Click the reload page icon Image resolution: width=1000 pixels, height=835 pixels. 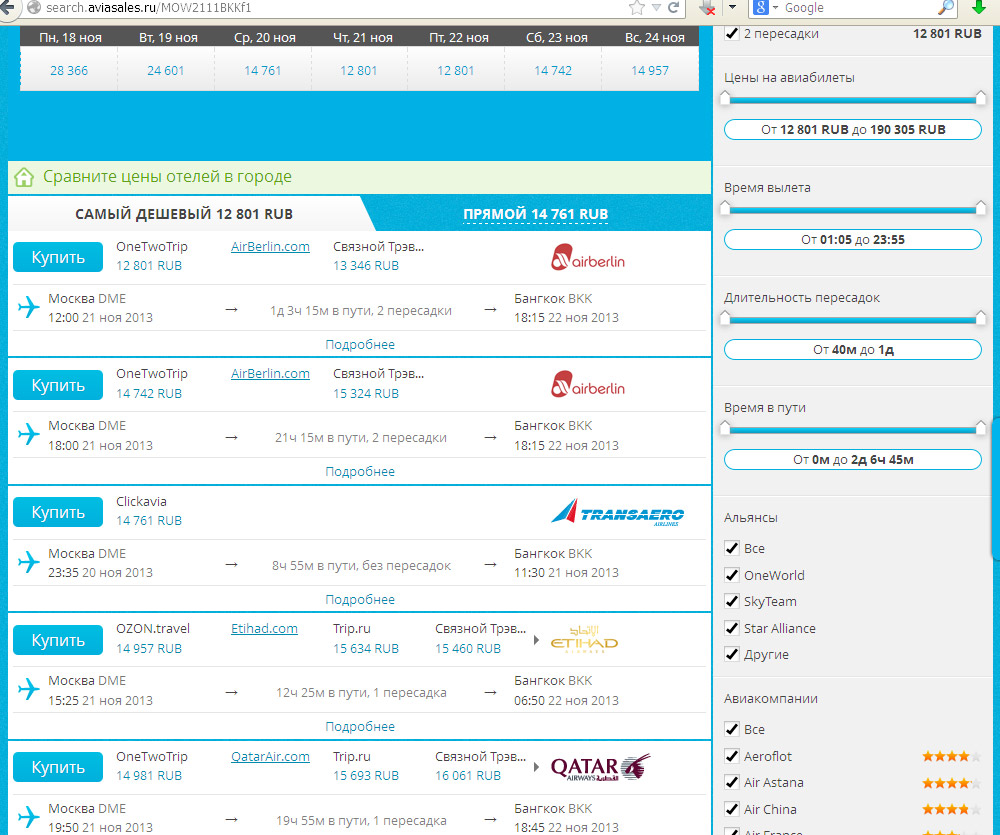click(x=673, y=8)
